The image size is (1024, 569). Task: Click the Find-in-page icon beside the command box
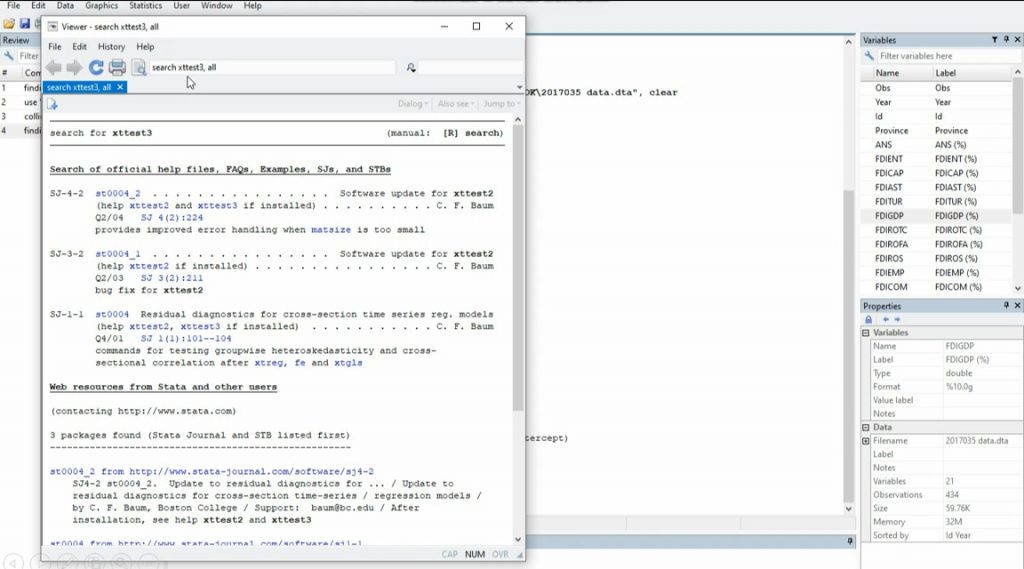point(410,68)
